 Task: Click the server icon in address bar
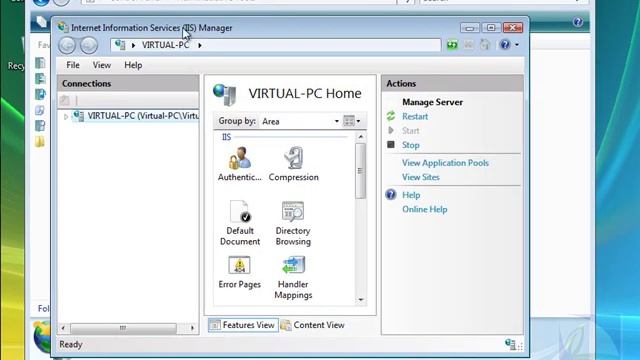coord(120,45)
